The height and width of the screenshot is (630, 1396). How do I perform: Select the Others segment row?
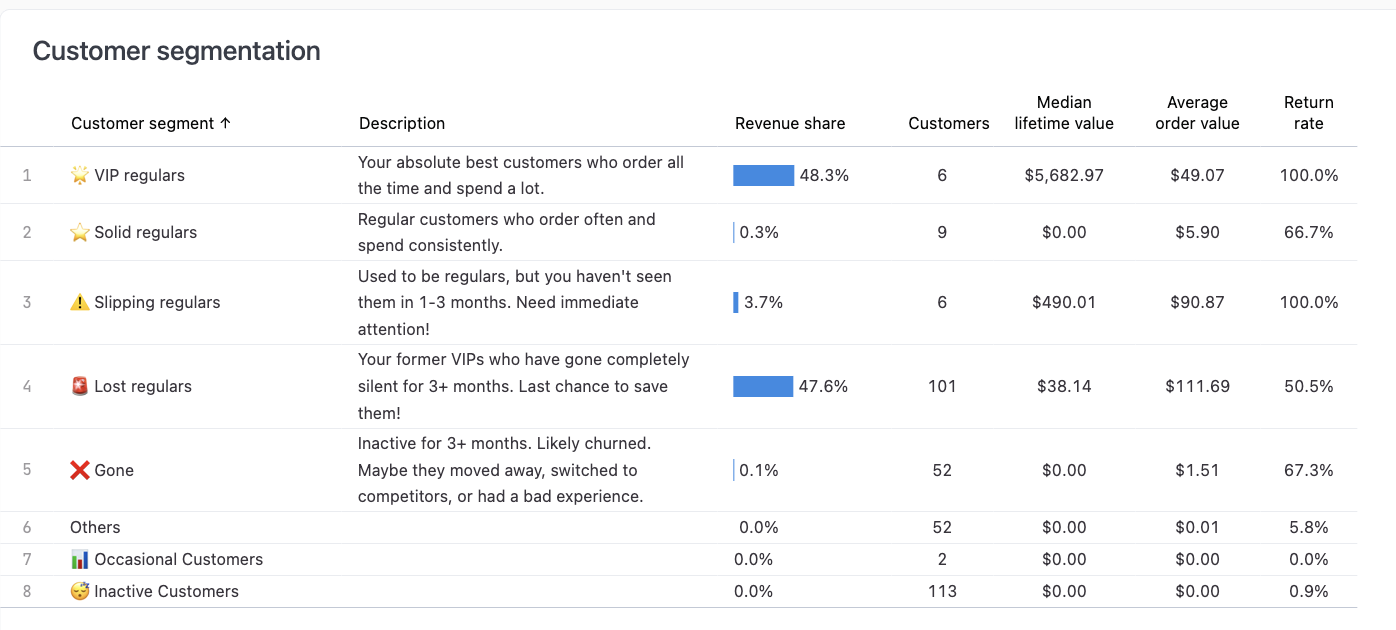pyautogui.click(x=95, y=527)
